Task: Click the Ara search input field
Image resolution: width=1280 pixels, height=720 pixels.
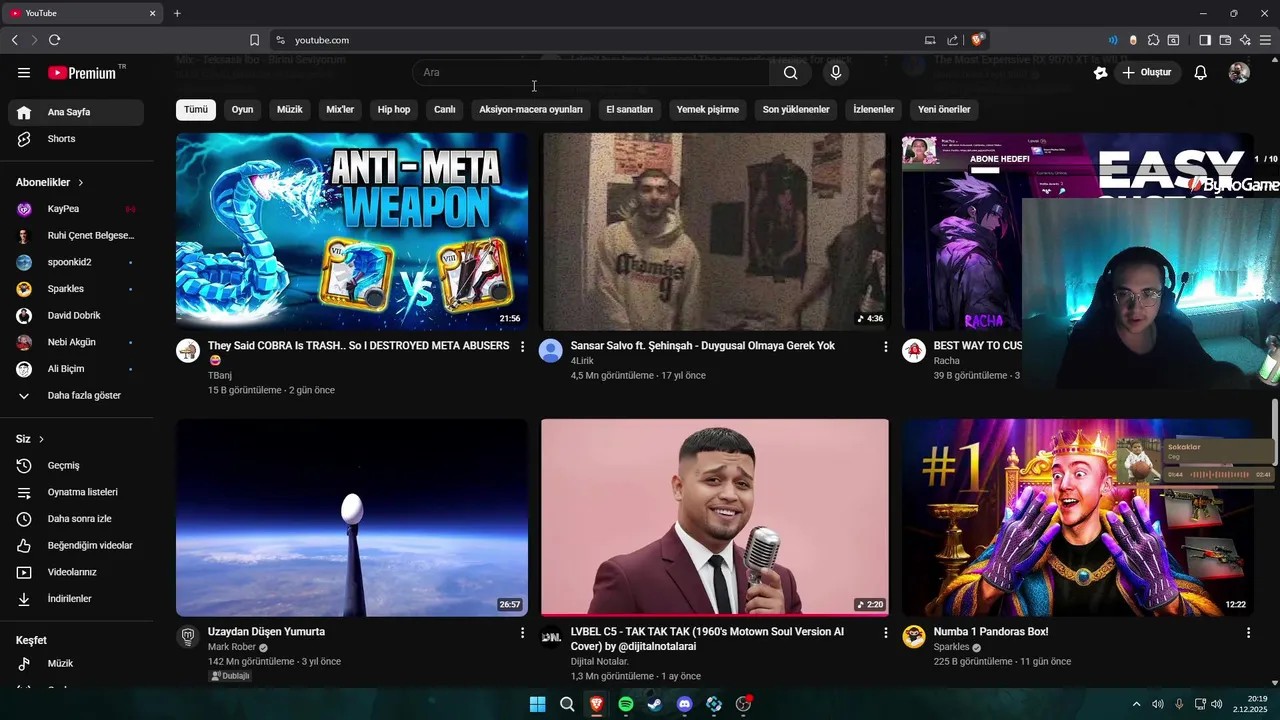Action: coord(591,72)
